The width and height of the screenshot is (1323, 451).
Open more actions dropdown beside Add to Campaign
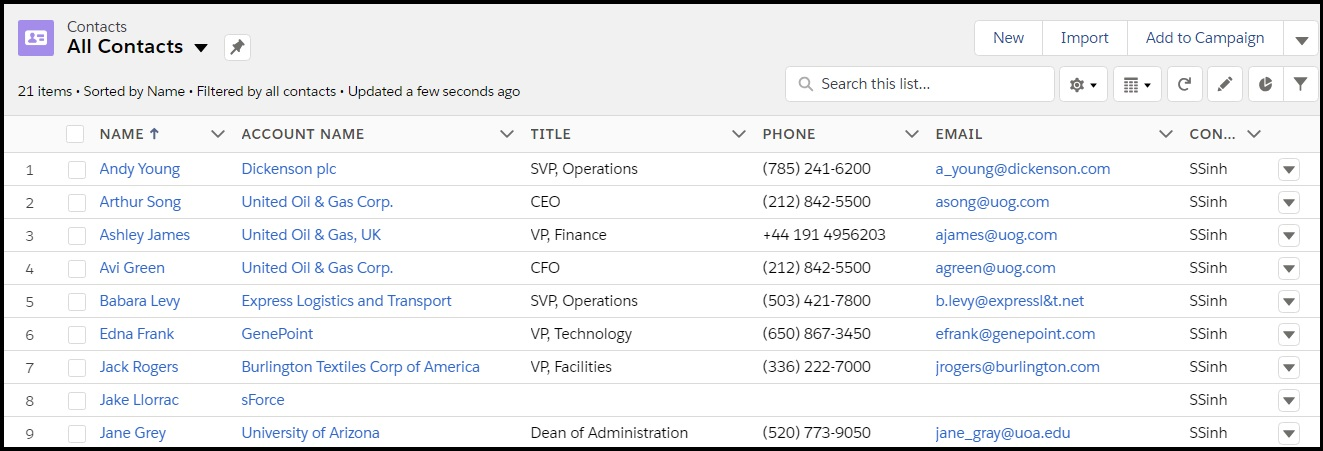click(1301, 40)
